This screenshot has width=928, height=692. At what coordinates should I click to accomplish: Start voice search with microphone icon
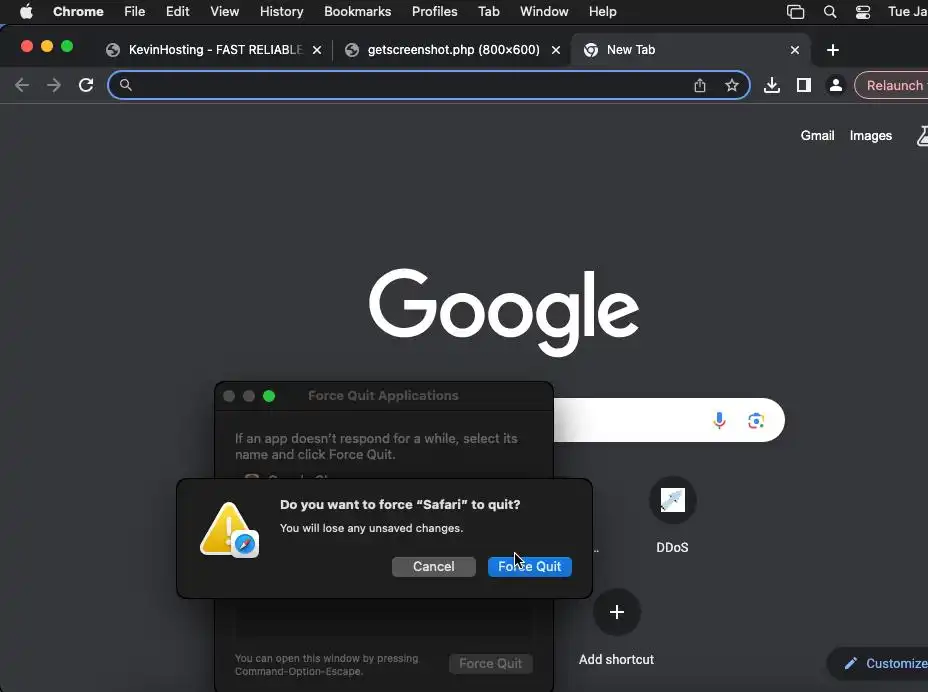[719, 420]
